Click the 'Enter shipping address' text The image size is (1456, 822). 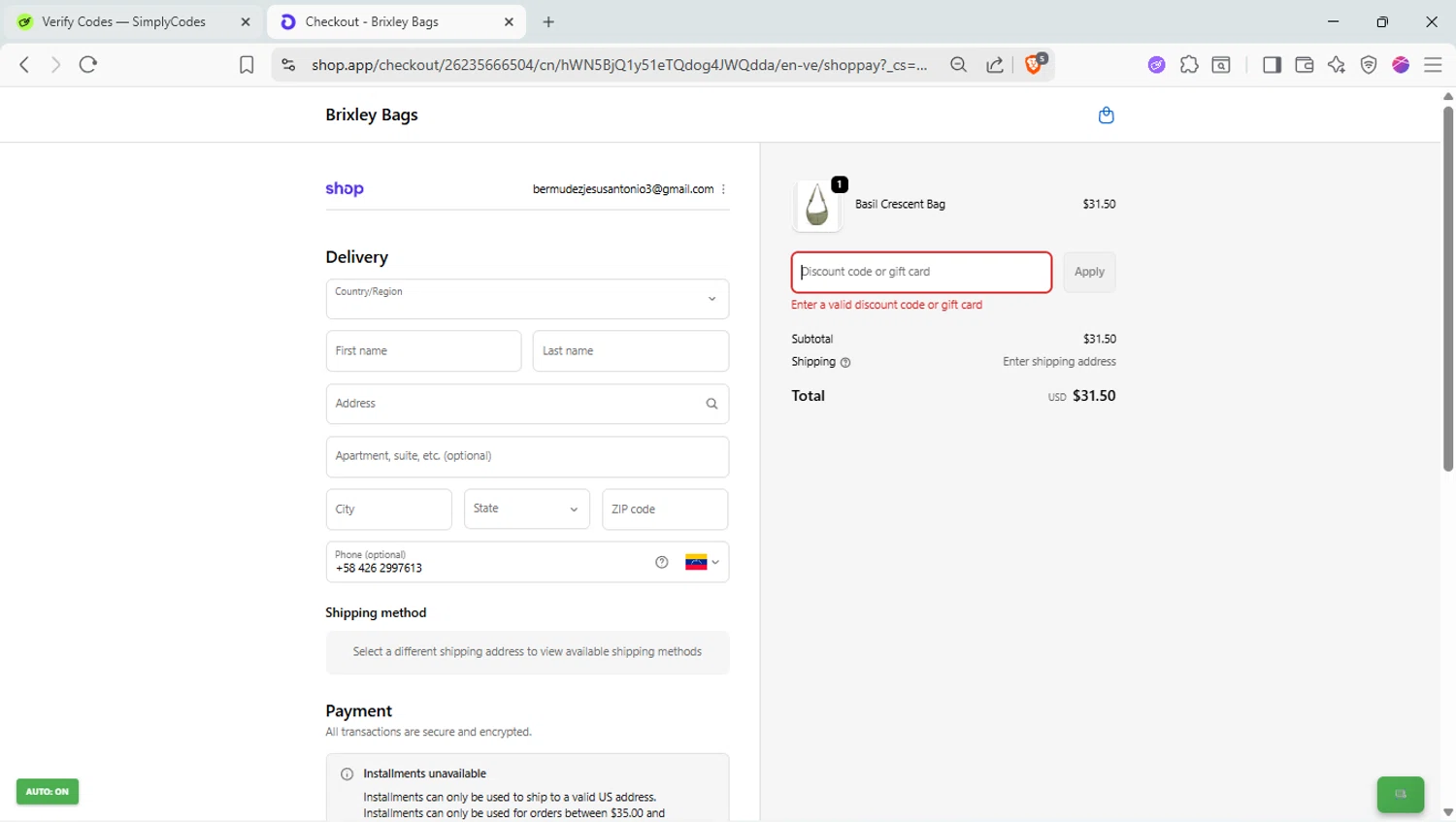pos(1059,362)
